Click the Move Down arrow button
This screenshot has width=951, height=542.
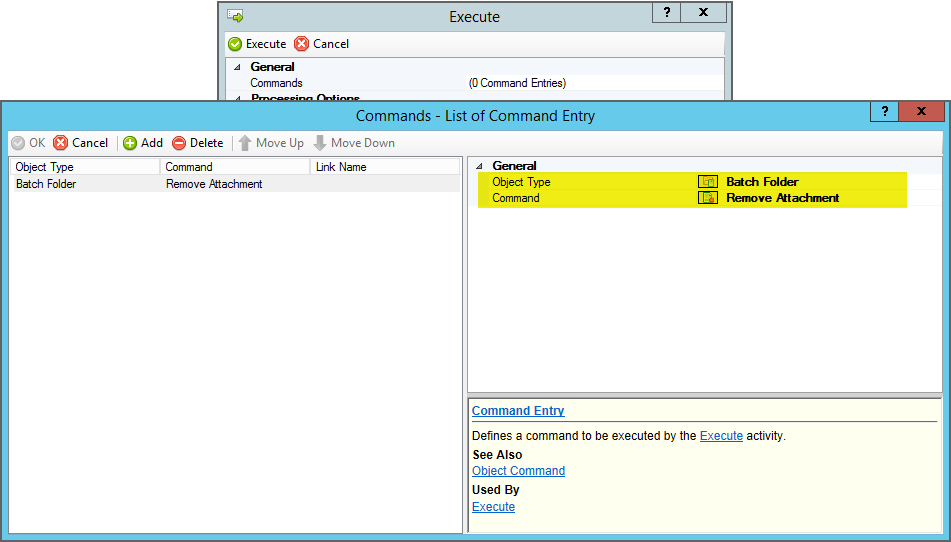pos(354,143)
